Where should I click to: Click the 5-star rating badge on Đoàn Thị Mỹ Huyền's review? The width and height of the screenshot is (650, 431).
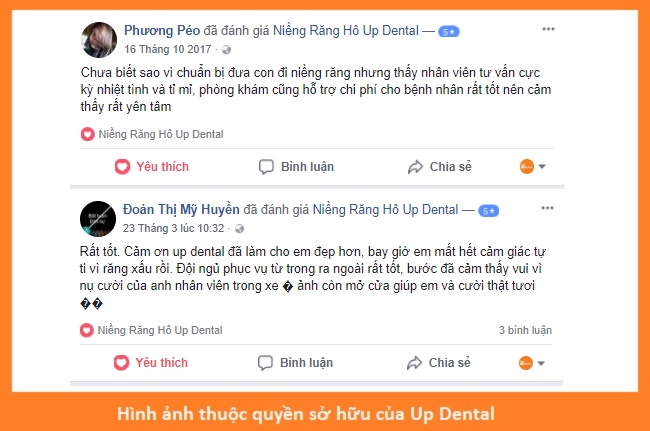[489, 211]
